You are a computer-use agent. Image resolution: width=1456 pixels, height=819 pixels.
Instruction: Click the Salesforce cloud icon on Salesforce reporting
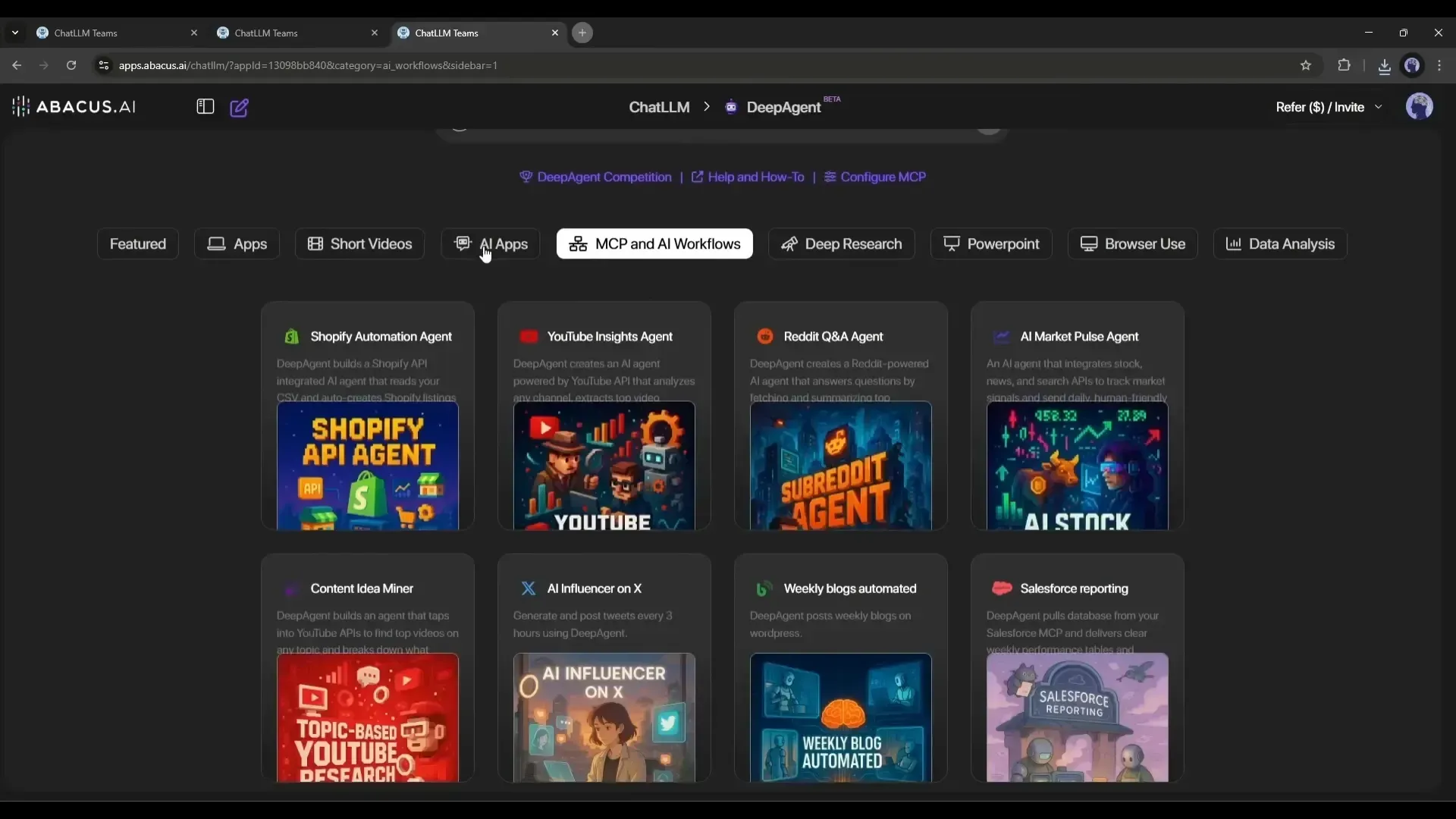coord(1002,588)
